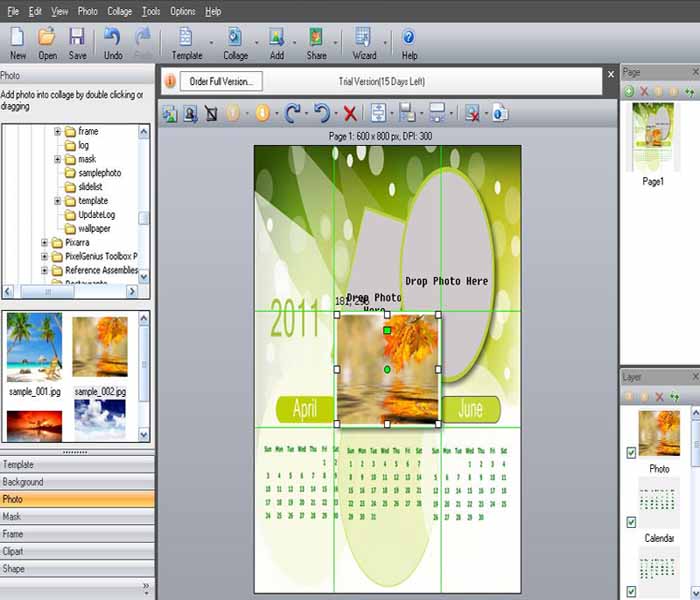
Task: Rotate selection clockwise with blue arrow
Action: tap(292, 113)
